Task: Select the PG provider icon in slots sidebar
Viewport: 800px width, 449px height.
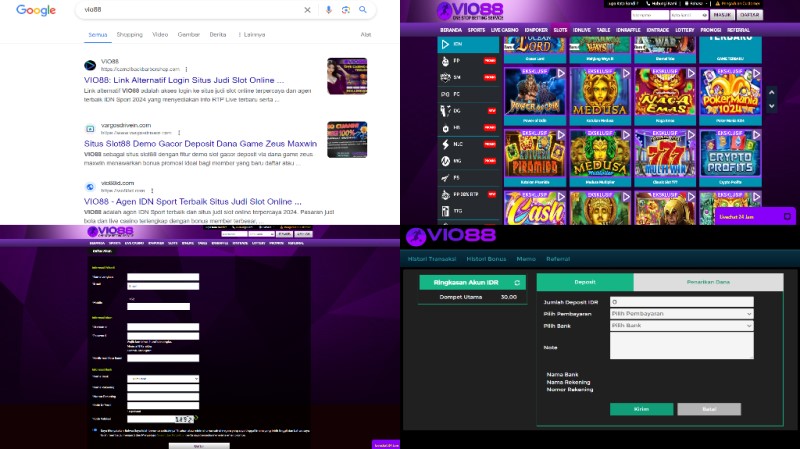Action: 445,94
